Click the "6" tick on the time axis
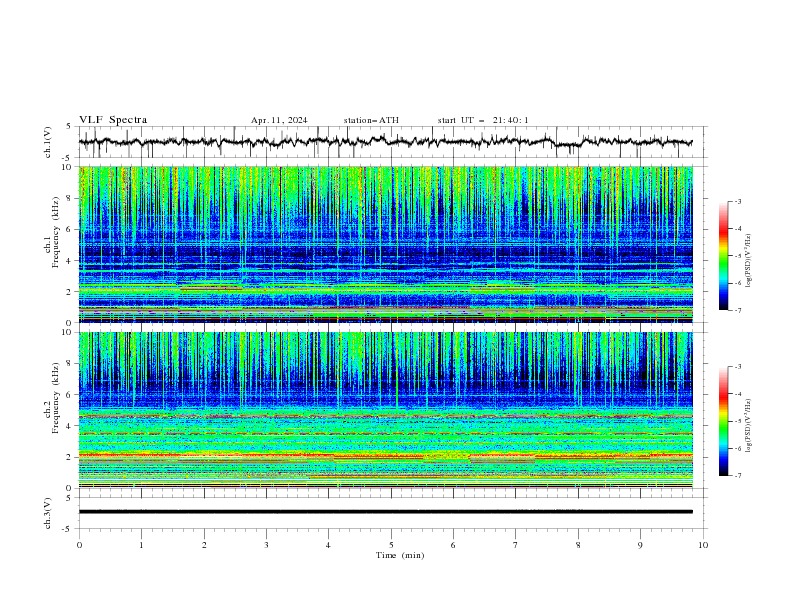The image size is (792, 612). tap(453, 545)
